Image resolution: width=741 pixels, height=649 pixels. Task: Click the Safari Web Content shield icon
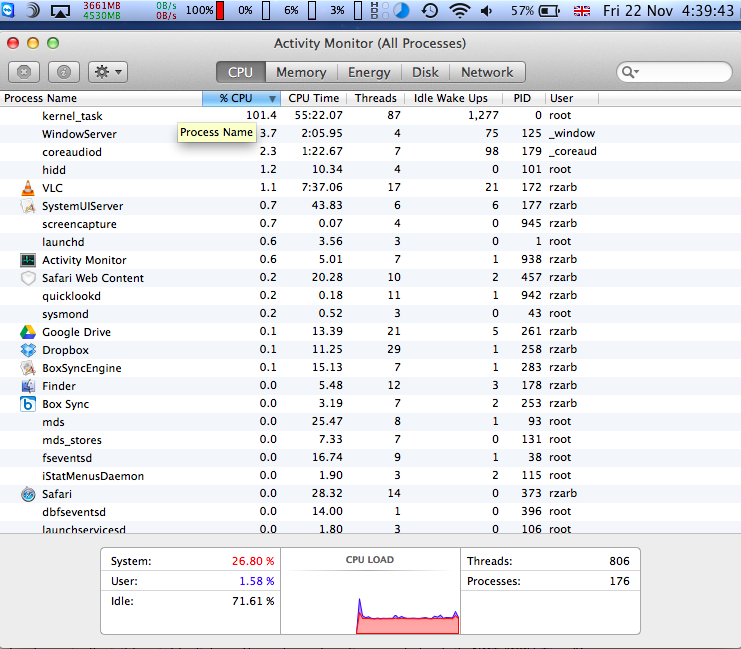click(x=28, y=278)
